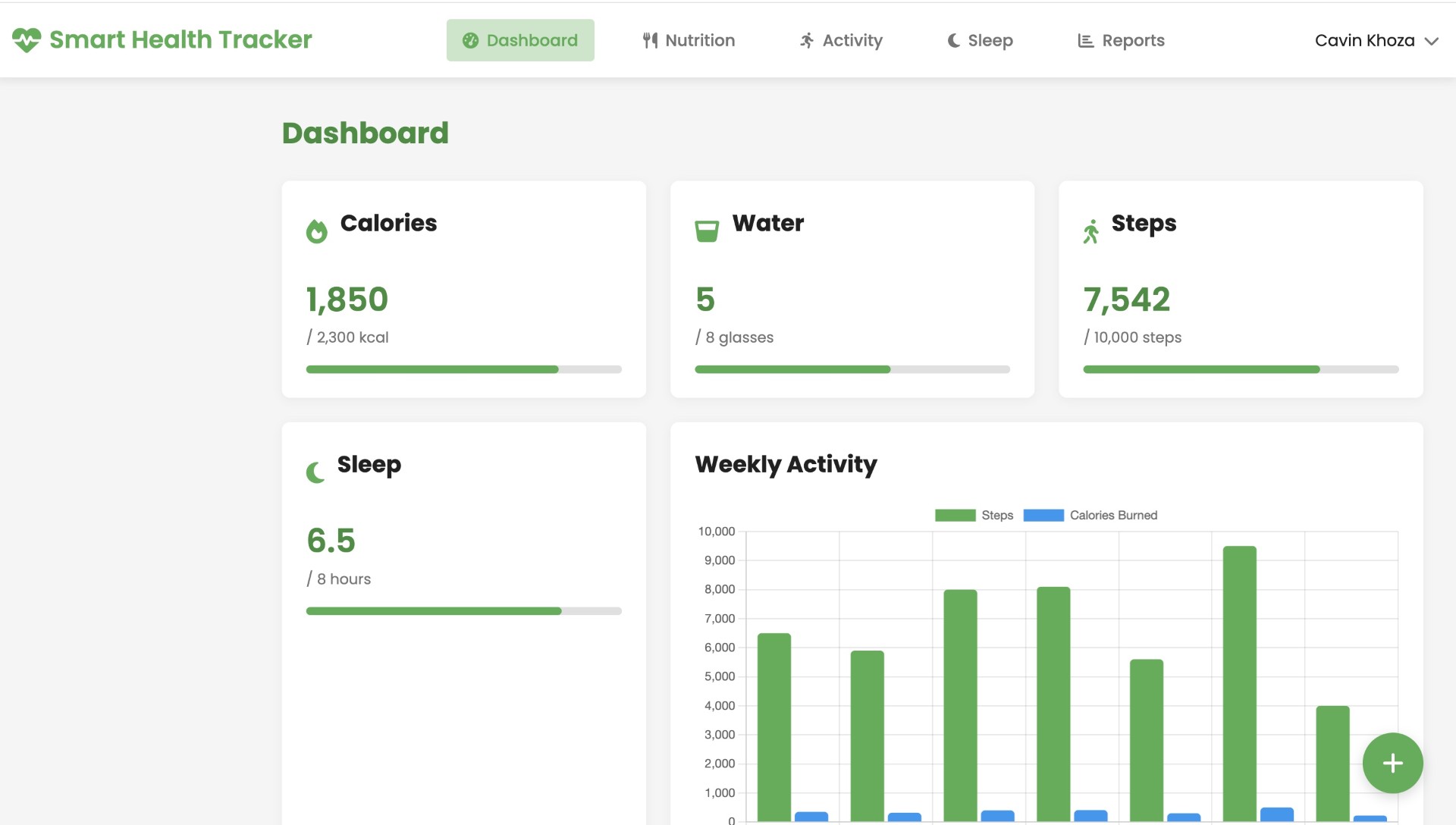Click the crescent moon Sleep icon in navbar
This screenshot has width=1456, height=825.
pos(952,40)
